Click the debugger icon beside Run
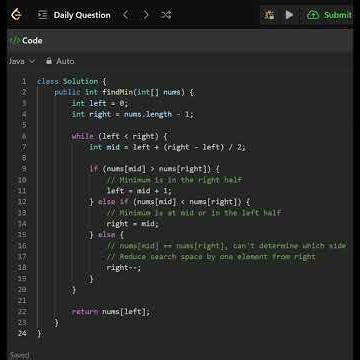The width and height of the screenshot is (360, 360). (x=269, y=15)
